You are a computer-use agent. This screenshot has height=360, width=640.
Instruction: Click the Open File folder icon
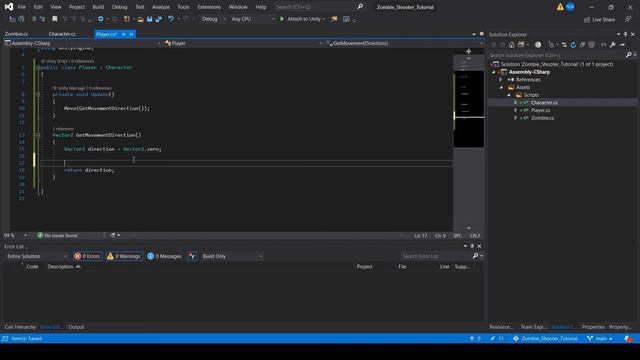(x=140, y=19)
